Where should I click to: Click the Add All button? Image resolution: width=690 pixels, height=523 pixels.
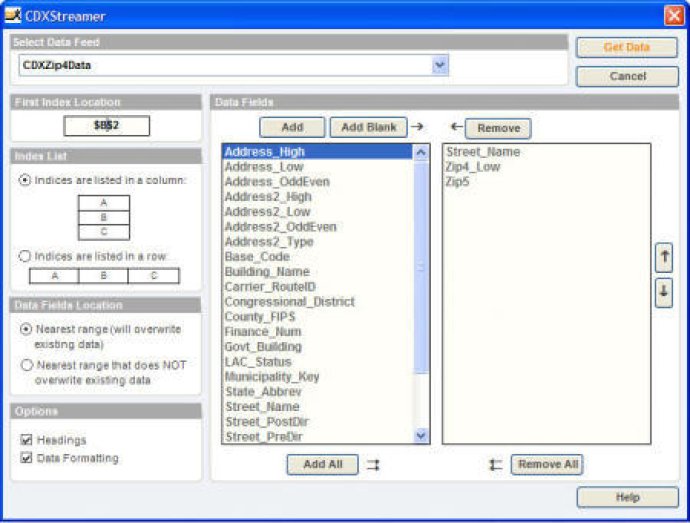click(323, 464)
